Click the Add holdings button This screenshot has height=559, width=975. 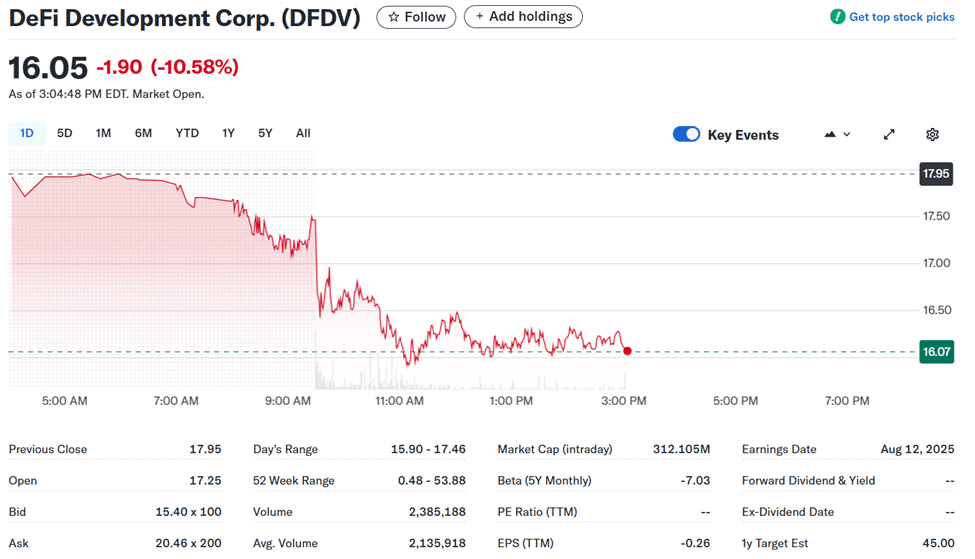(x=523, y=17)
